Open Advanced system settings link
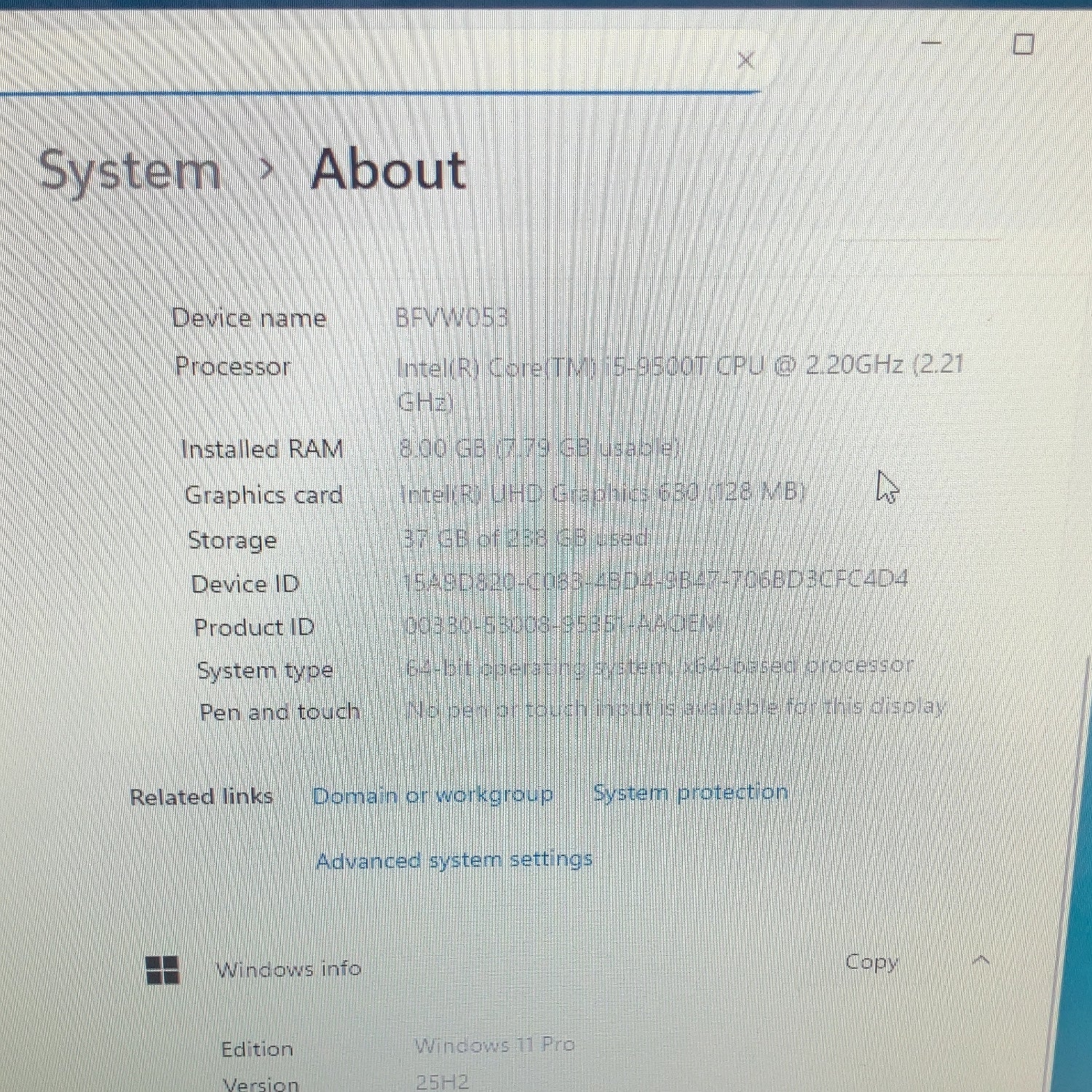This screenshot has height=1092, width=1092. click(x=454, y=860)
